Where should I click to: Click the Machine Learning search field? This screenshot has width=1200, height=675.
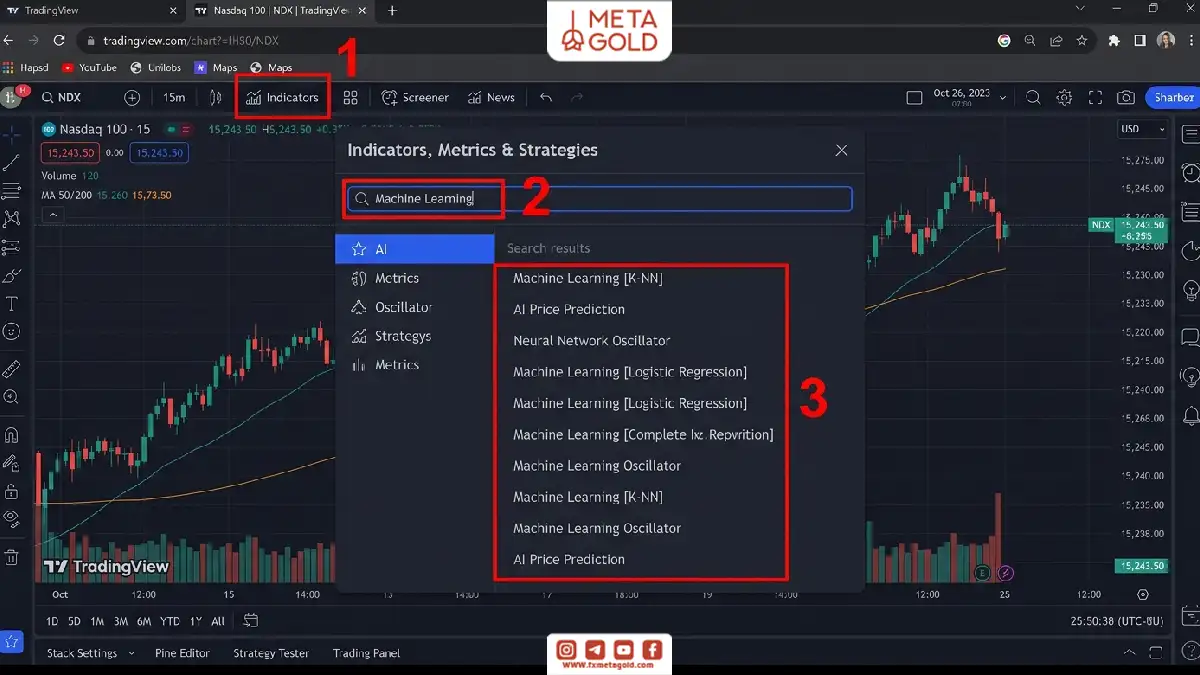(x=599, y=198)
